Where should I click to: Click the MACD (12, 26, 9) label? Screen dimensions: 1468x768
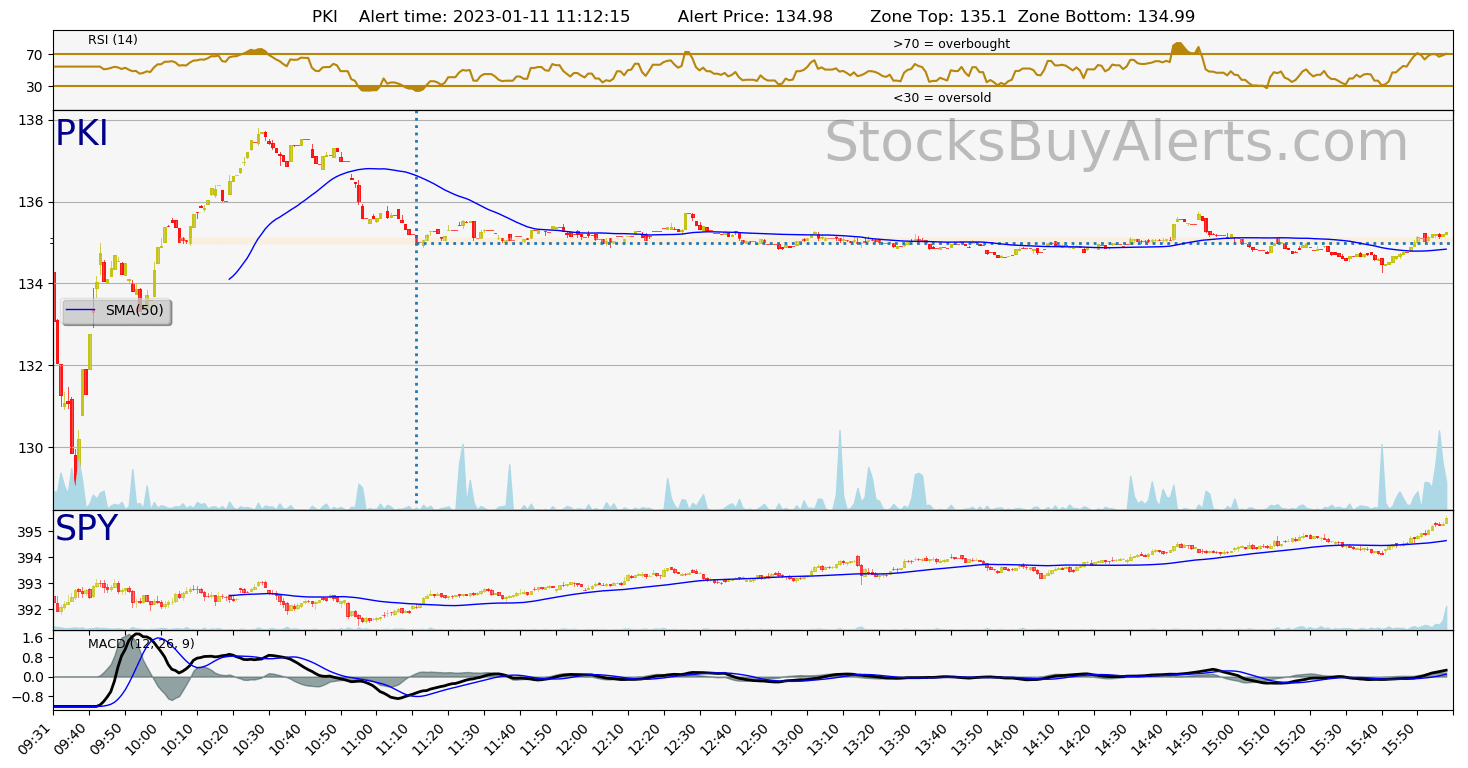pos(141,644)
